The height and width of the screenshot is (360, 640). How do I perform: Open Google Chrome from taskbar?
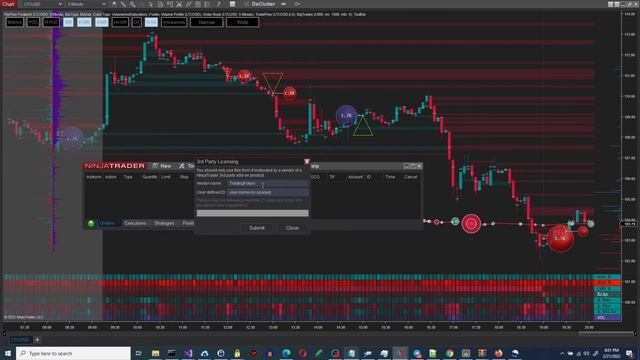(x=449, y=353)
